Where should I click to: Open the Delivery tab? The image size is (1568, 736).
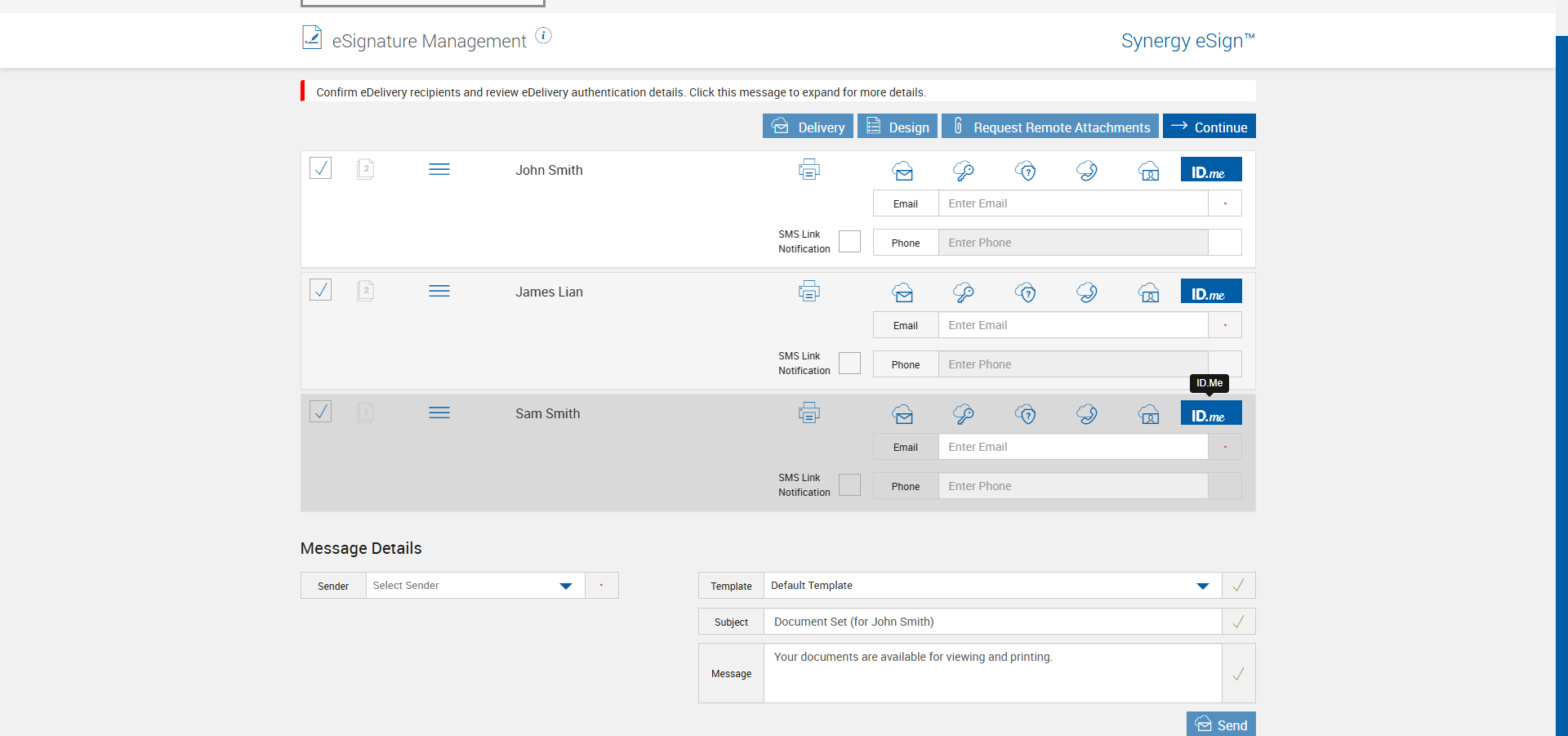pos(808,127)
